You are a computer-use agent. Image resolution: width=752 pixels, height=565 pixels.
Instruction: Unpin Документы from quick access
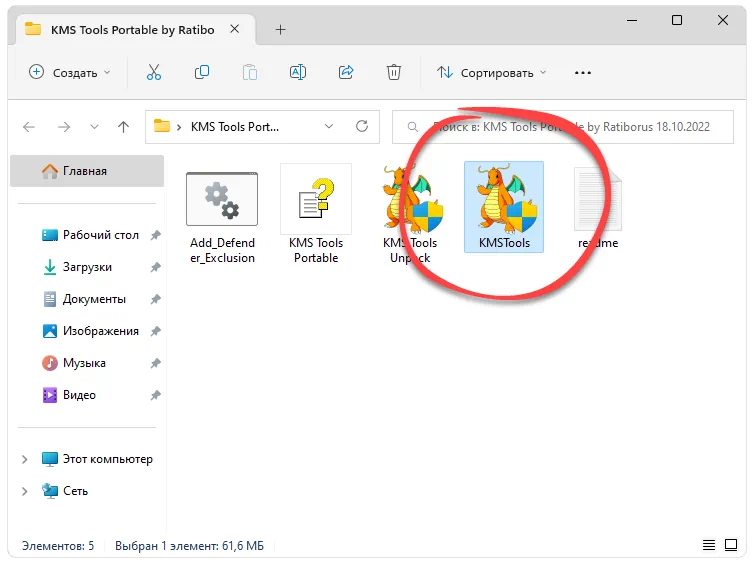pos(155,299)
